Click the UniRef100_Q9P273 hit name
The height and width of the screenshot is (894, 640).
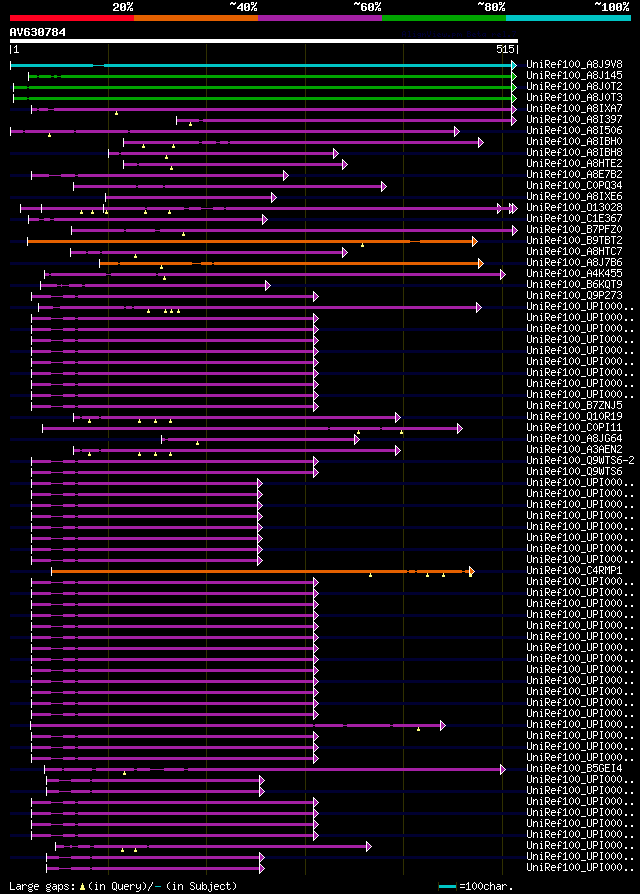[x=574, y=296]
